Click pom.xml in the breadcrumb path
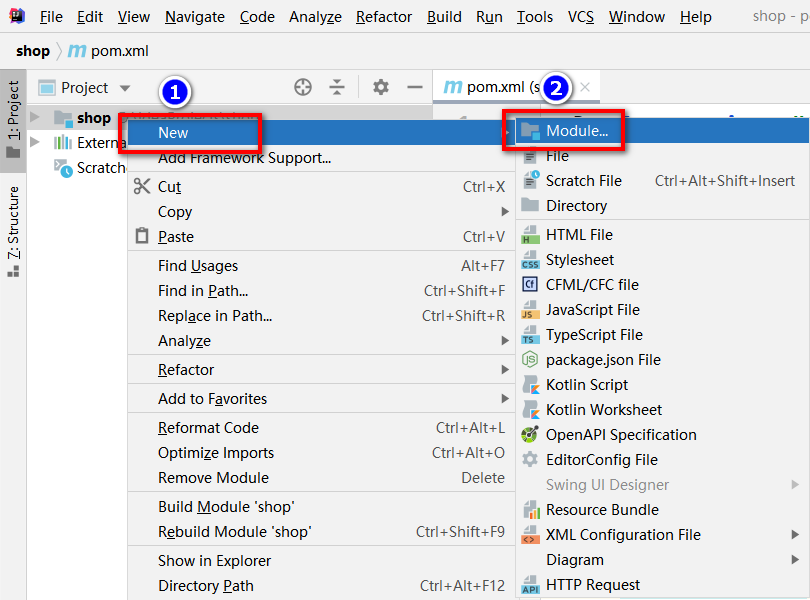810x600 pixels. tap(119, 51)
